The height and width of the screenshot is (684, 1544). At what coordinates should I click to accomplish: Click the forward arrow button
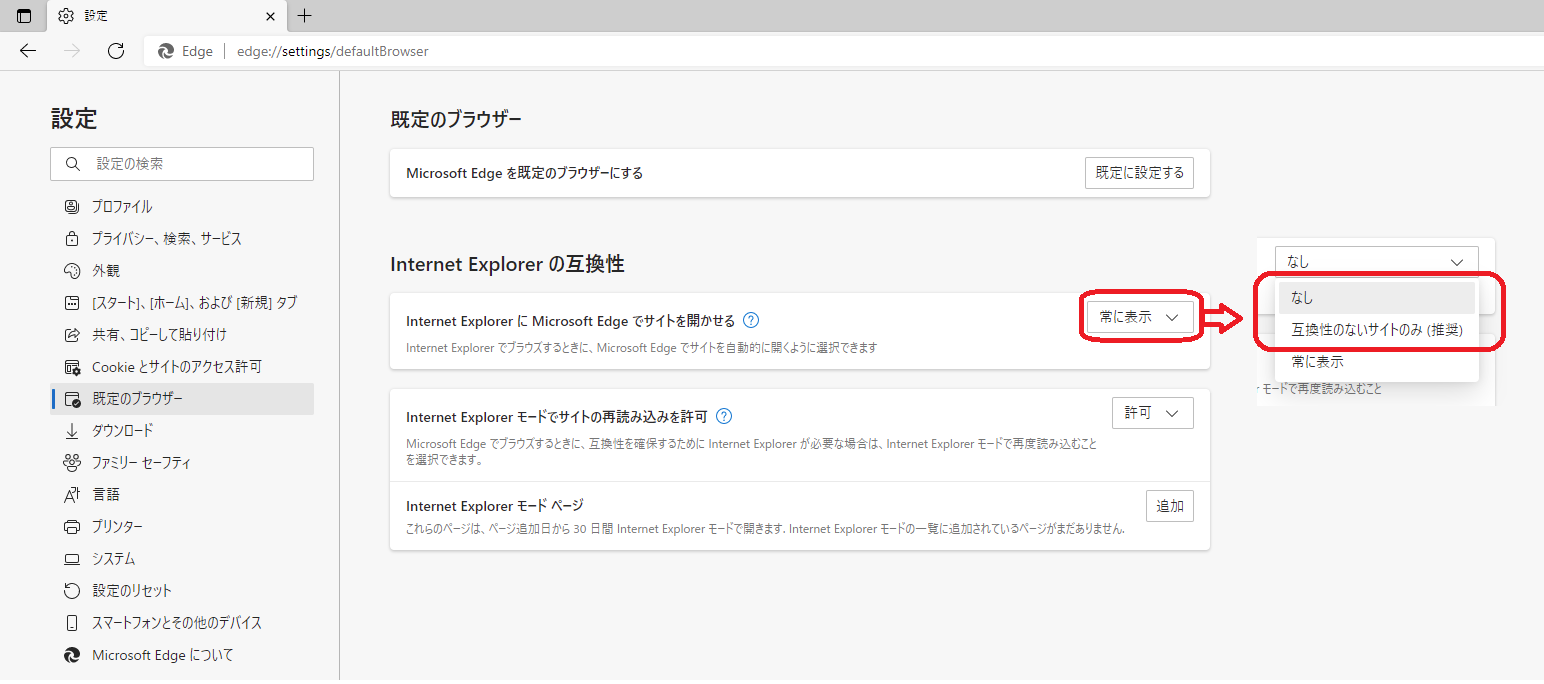72,51
